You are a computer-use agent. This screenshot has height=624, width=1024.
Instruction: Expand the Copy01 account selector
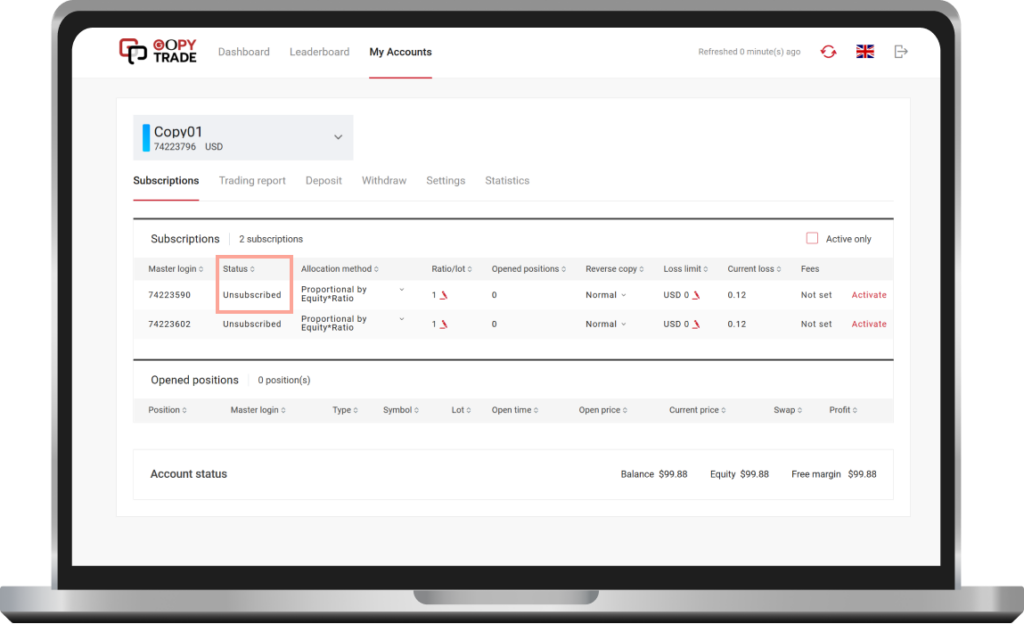(338, 135)
